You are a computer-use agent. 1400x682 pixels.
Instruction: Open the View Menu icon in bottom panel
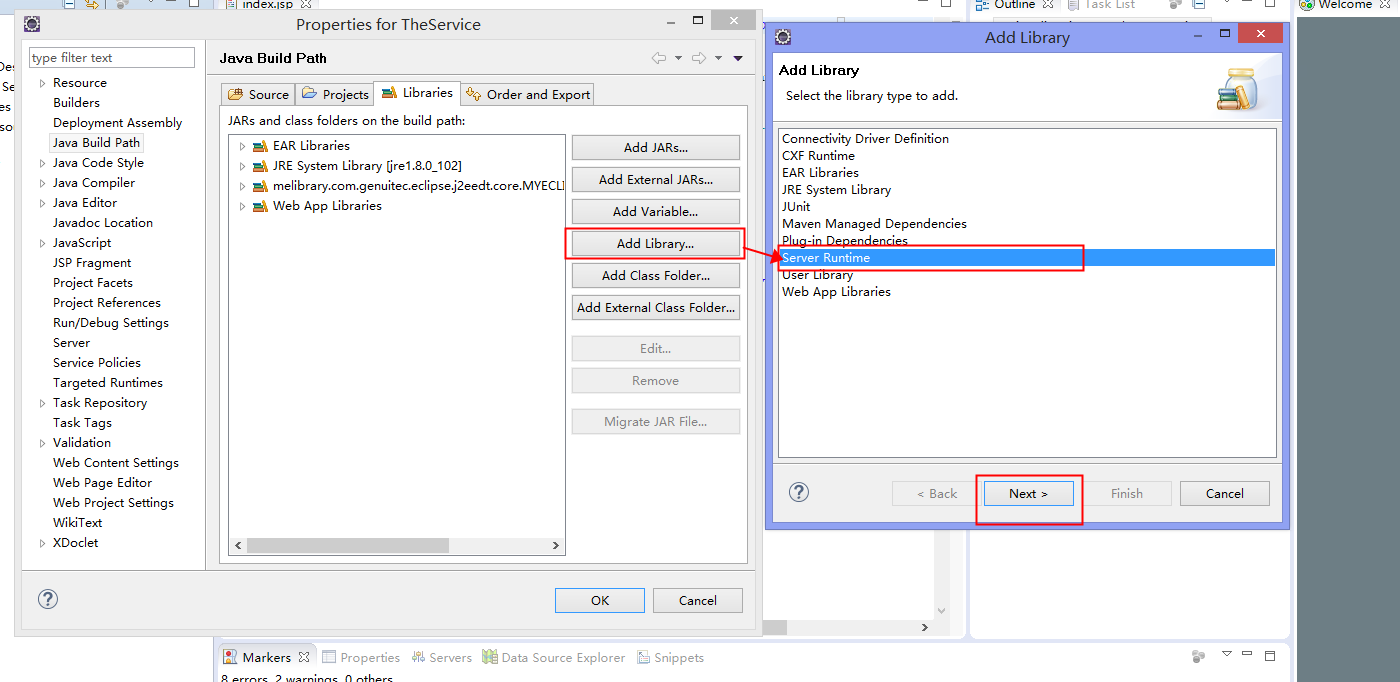coord(1226,655)
